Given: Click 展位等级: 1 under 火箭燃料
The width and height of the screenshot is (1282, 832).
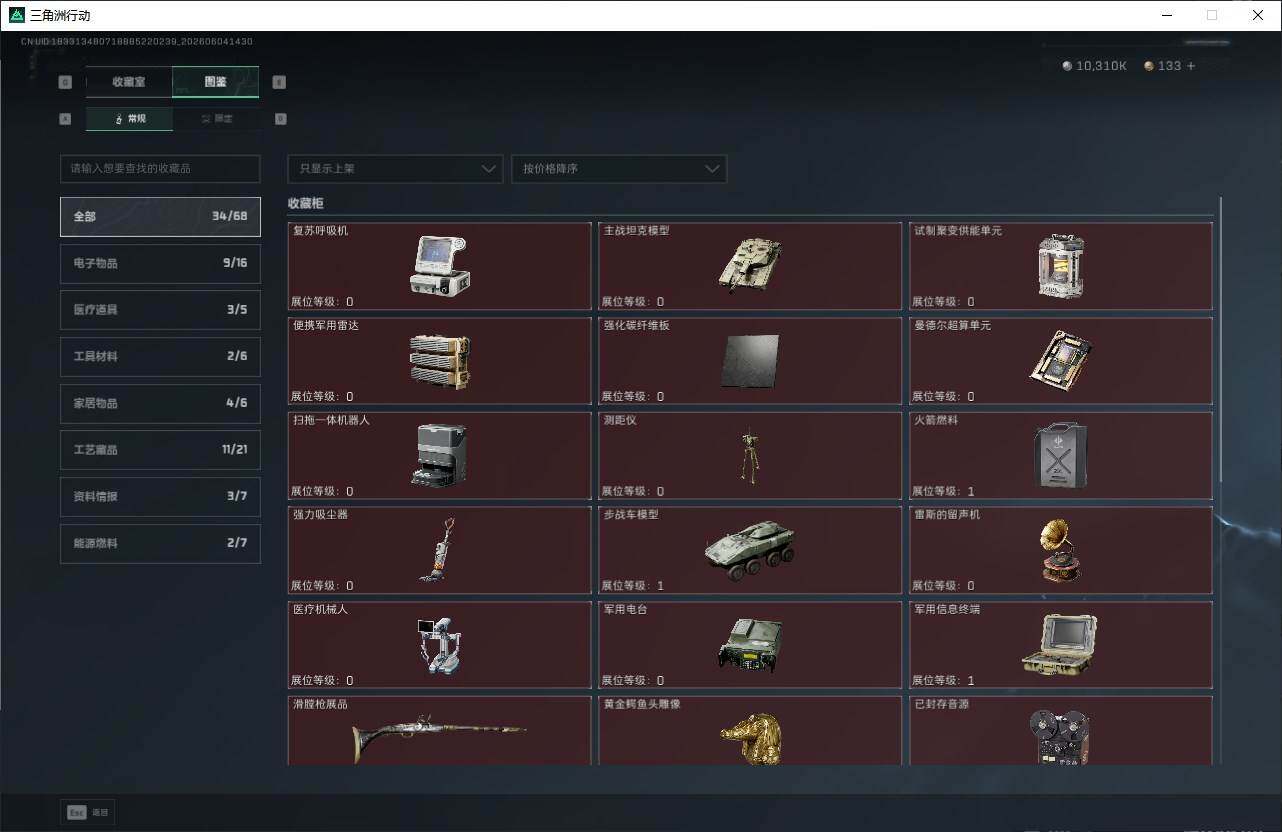Looking at the screenshot, I should [943, 491].
